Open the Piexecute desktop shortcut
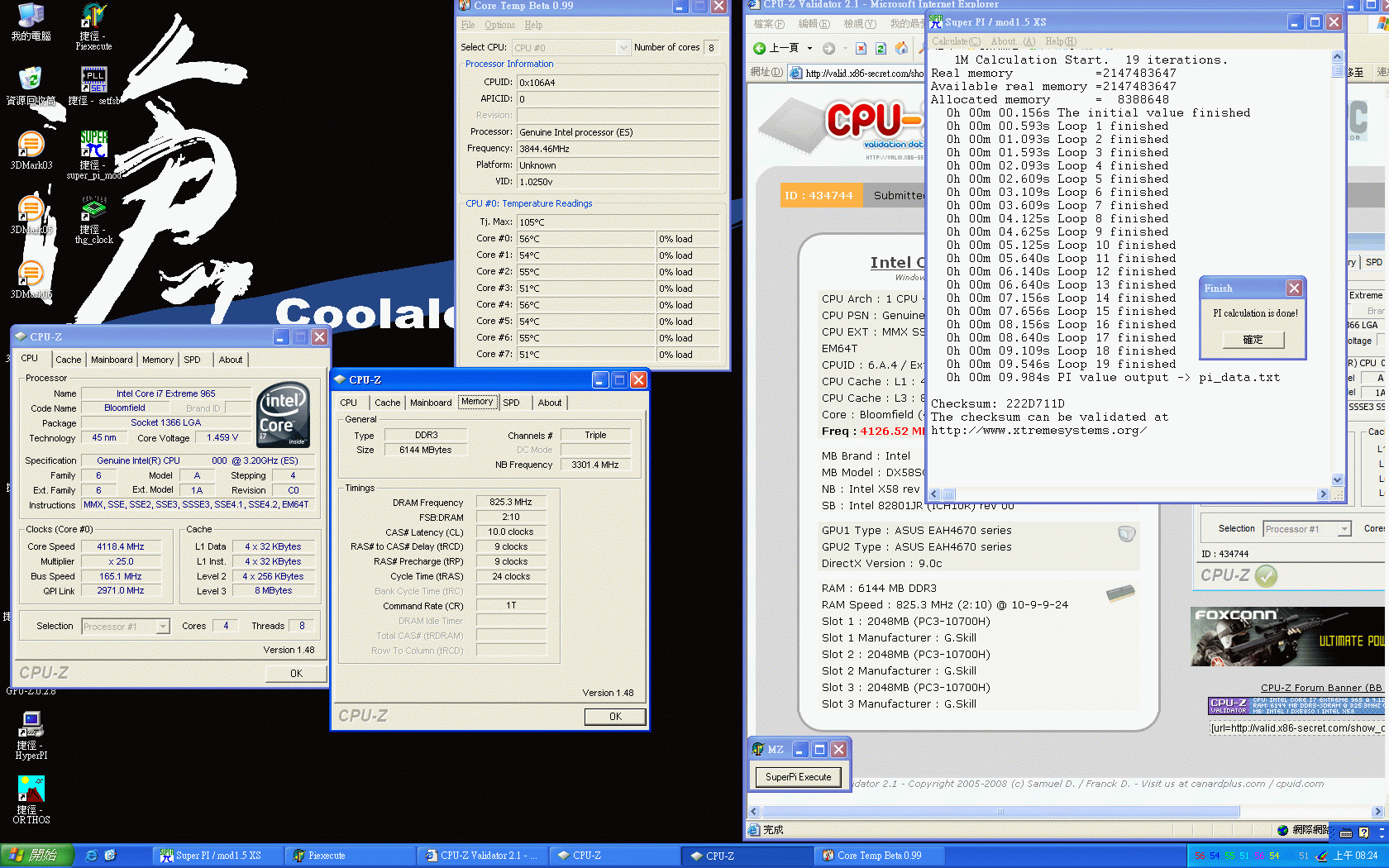The height and width of the screenshot is (868, 1389). 93,26
